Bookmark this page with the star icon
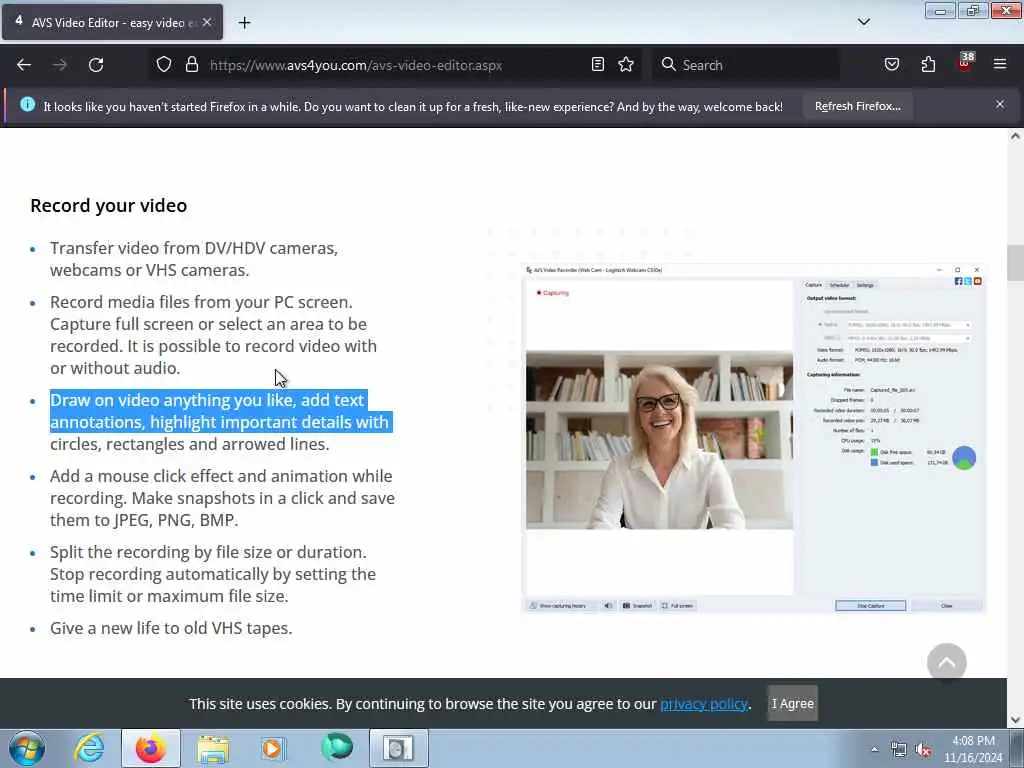This screenshot has height=768, width=1024. tap(626, 65)
